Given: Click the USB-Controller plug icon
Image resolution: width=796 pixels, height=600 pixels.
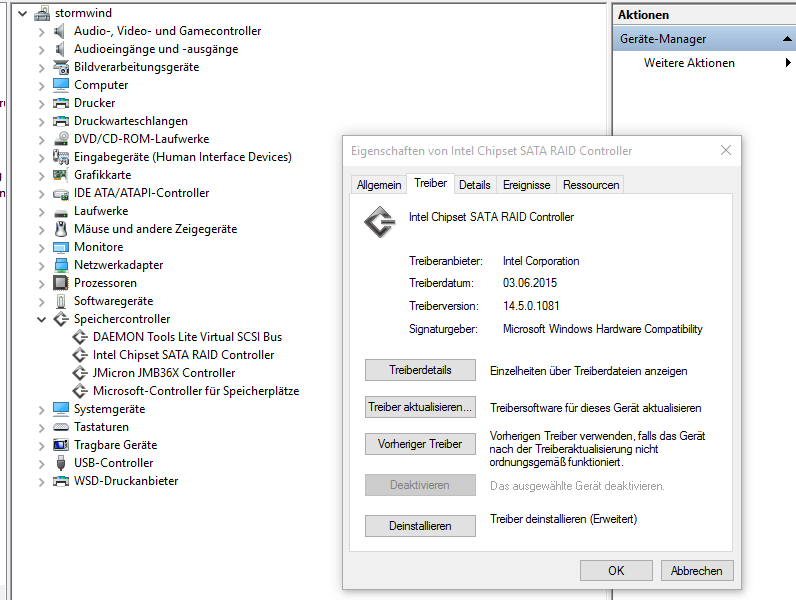Looking at the screenshot, I should point(61,463).
